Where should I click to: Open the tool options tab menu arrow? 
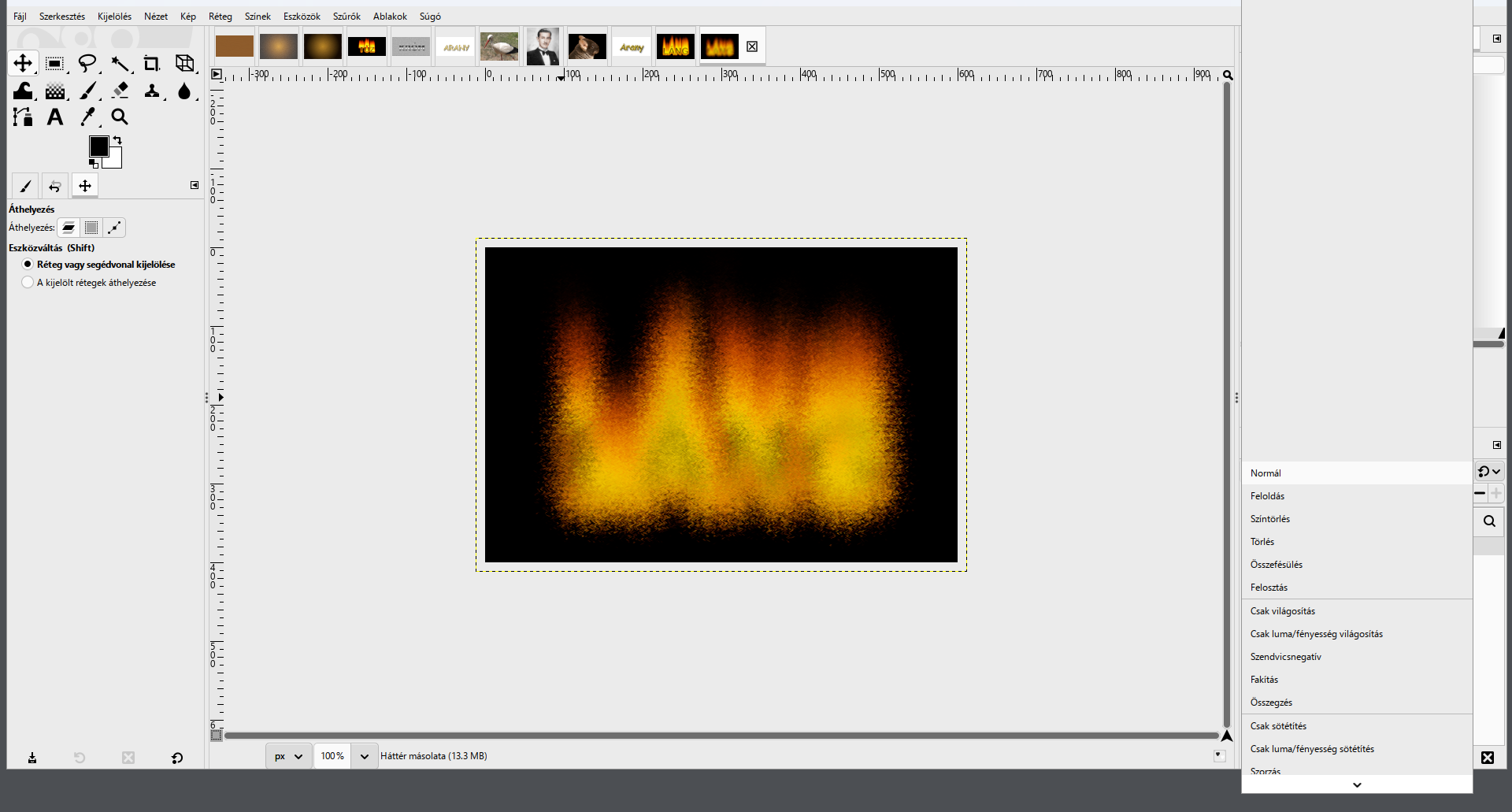click(195, 185)
